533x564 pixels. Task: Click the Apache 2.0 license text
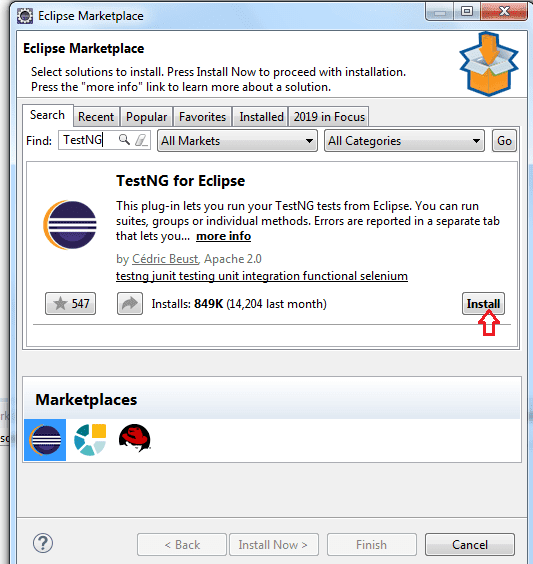[233, 259]
